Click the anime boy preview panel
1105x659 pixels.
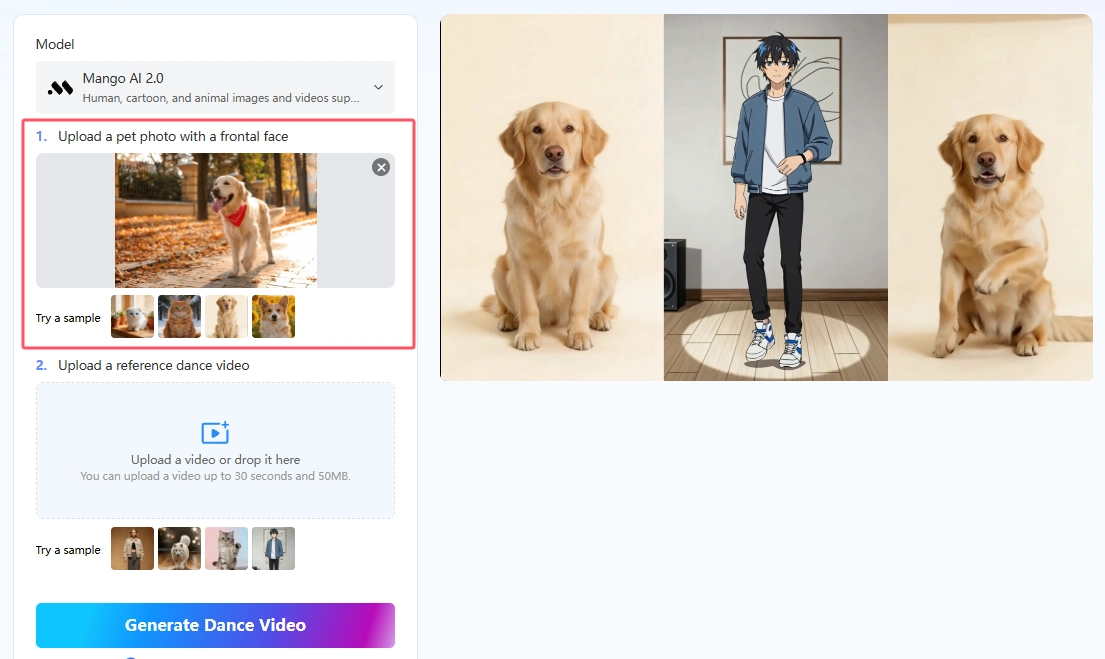[x=775, y=197]
